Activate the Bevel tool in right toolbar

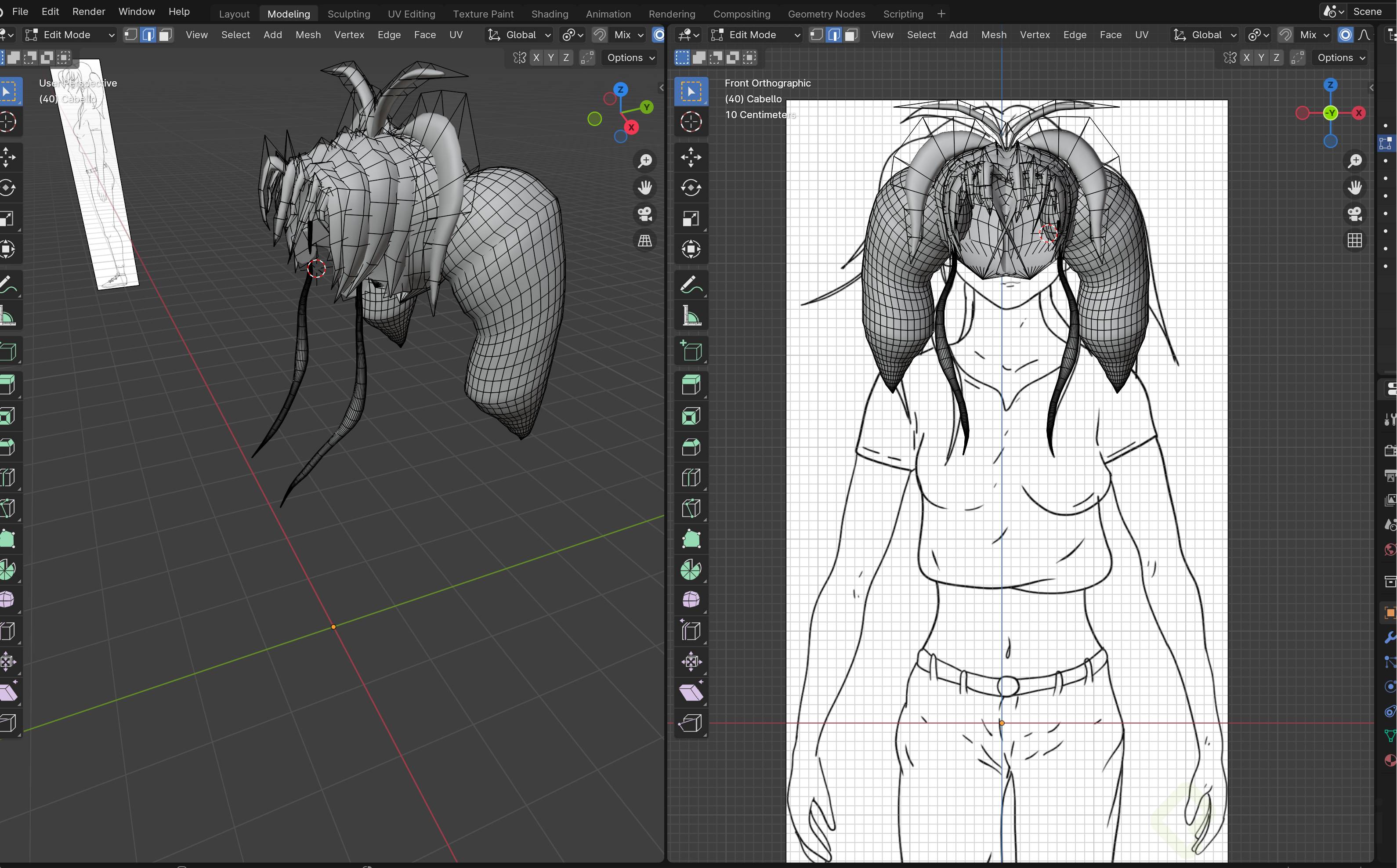(691, 447)
